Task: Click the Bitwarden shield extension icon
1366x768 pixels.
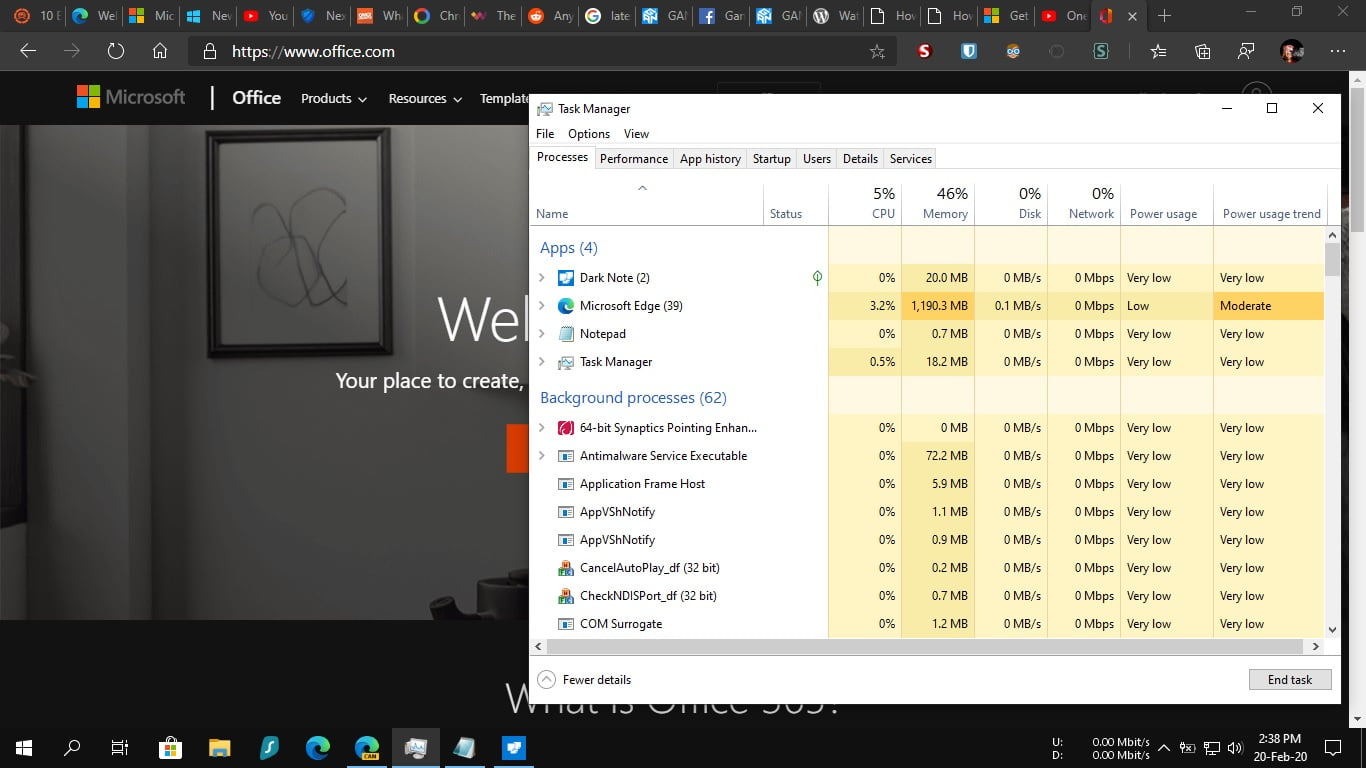Action: tap(968, 50)
